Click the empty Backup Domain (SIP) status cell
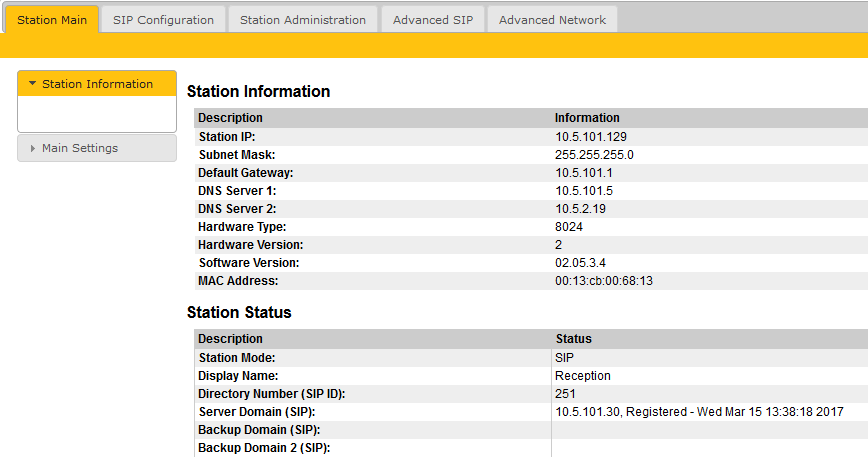 (700, 430)
